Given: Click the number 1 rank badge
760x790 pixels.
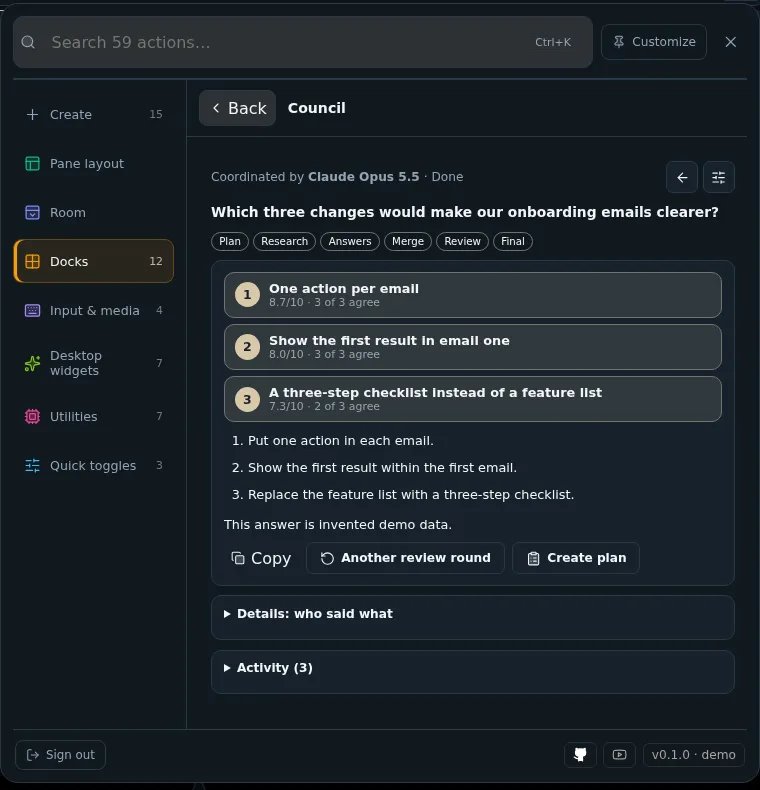Looking at the screenshot, I should pos(247,295).
